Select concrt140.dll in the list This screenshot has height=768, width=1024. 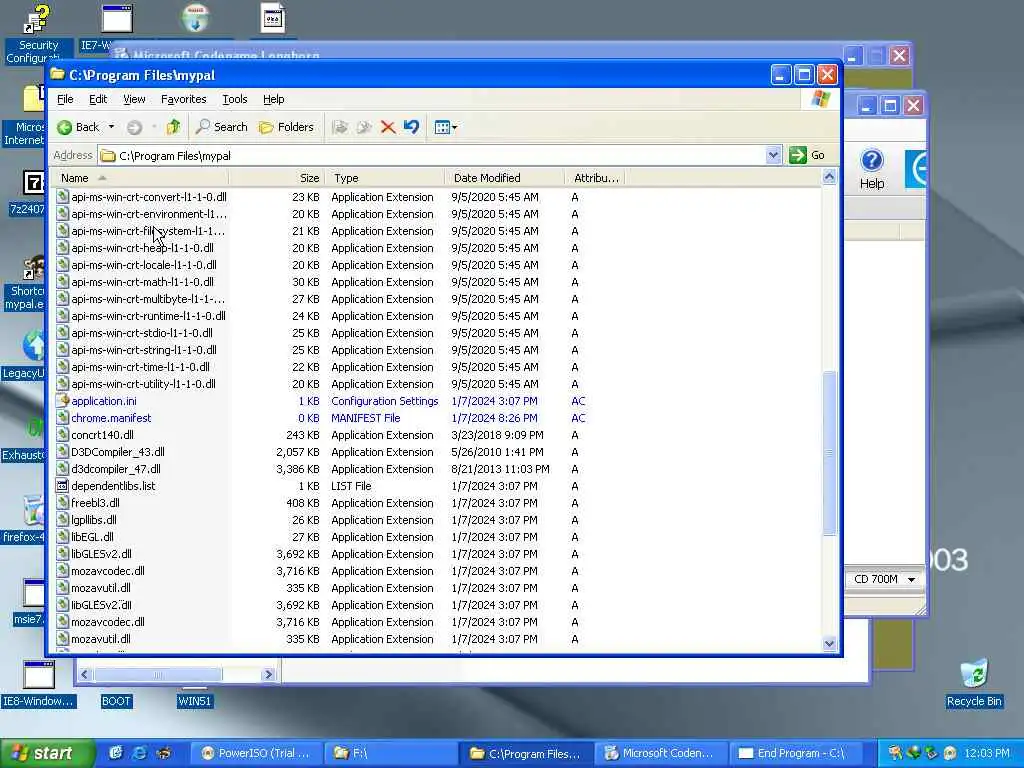point(102,435)
